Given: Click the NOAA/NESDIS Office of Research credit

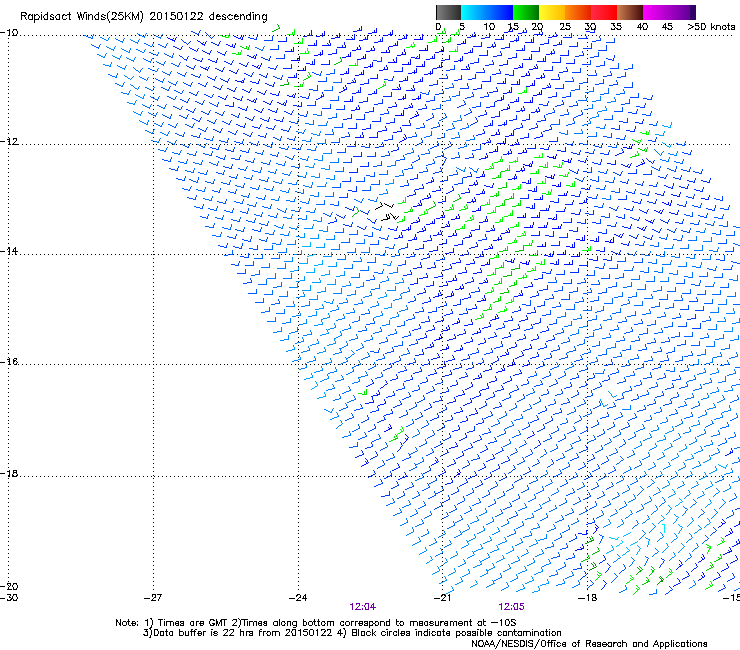Looking at the screenshot, I should click(x=589, y=644).
